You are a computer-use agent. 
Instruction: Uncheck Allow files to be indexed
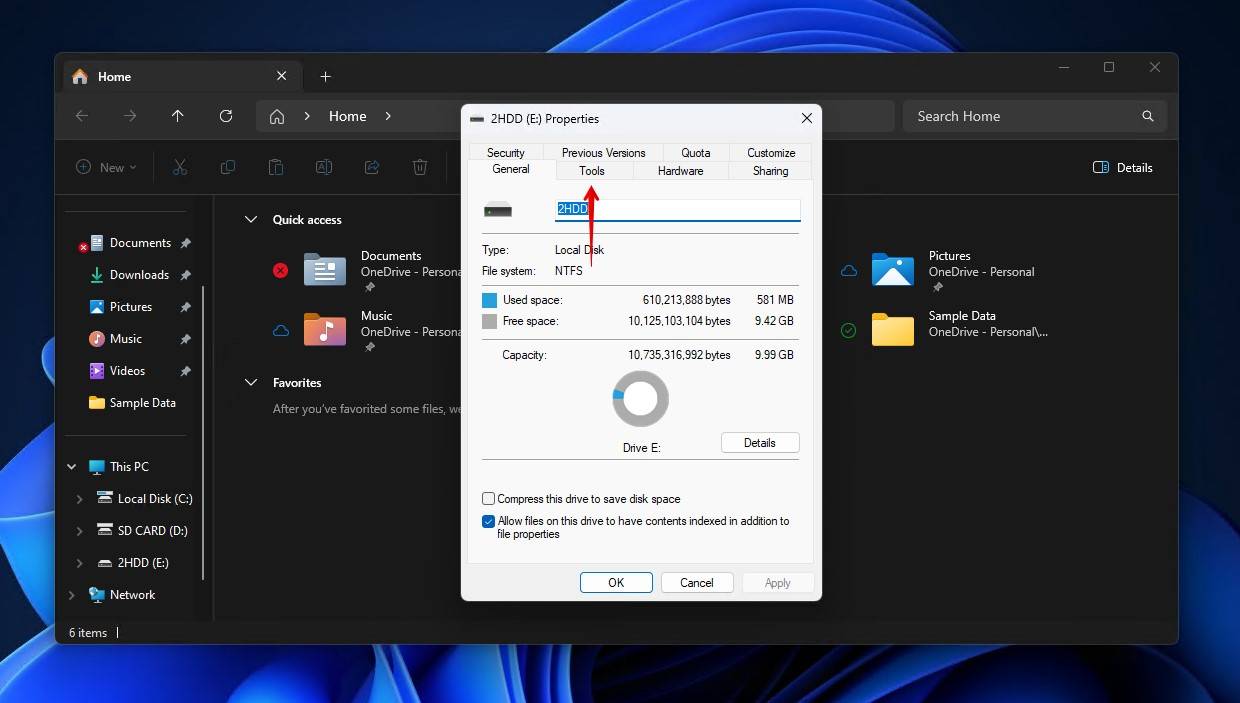(489, 521)
